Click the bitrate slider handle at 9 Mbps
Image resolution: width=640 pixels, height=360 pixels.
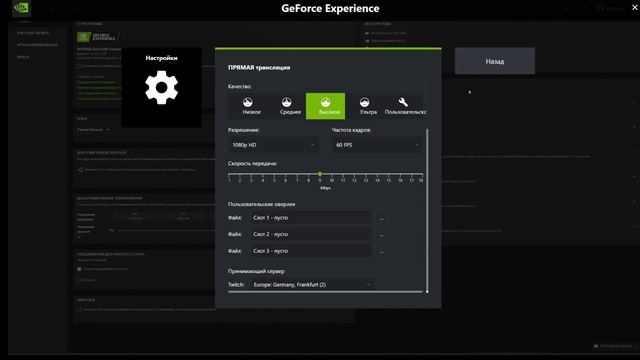pyautogui.click(x=320, y=174)
